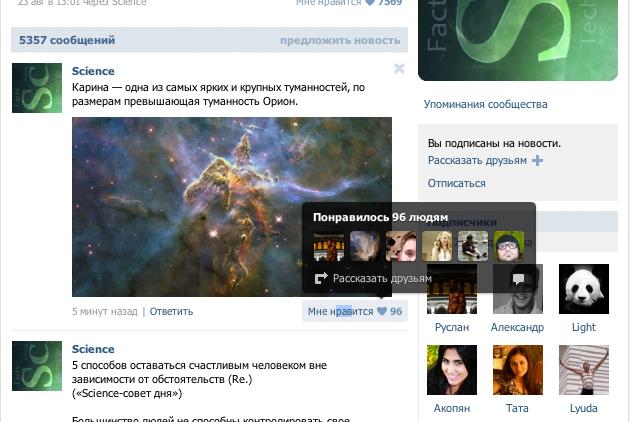
Task: Open Light panda avatar
Action: pos(584,289)
